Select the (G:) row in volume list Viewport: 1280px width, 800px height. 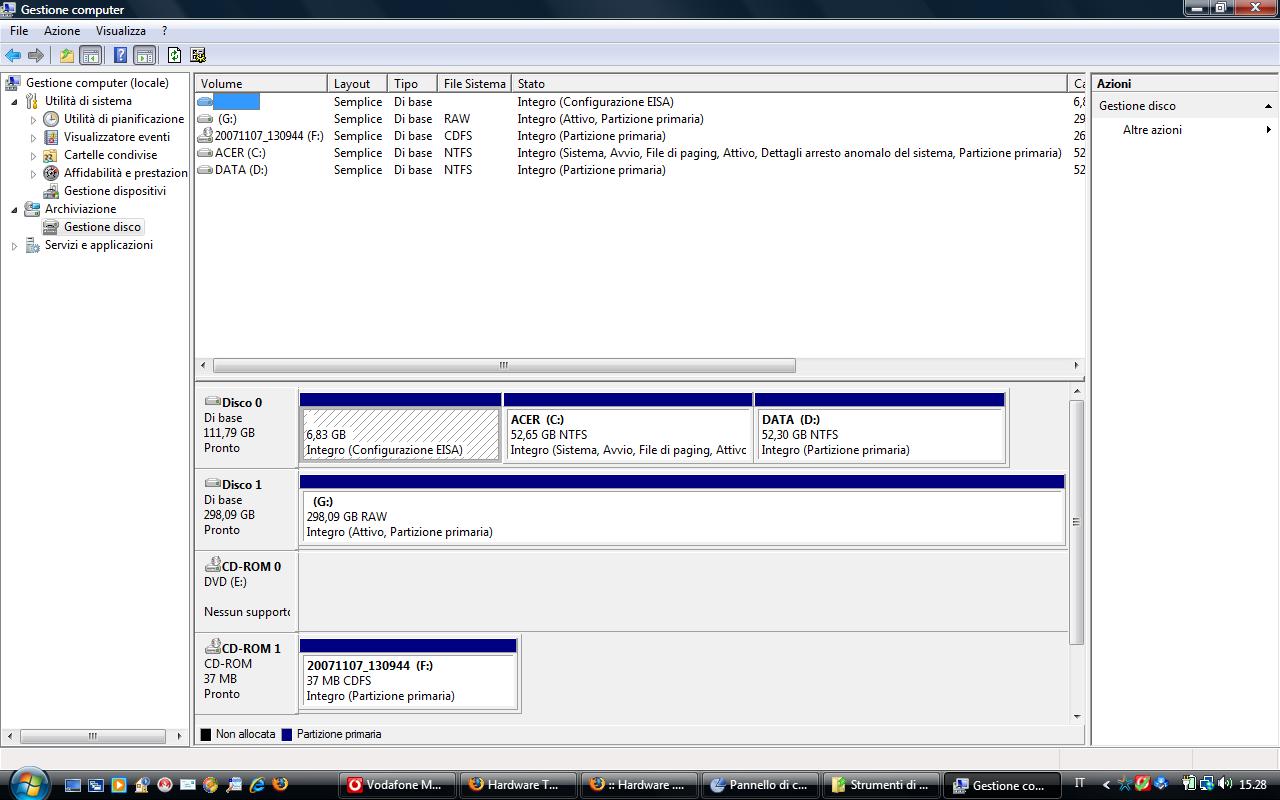(x=640, y=119)
